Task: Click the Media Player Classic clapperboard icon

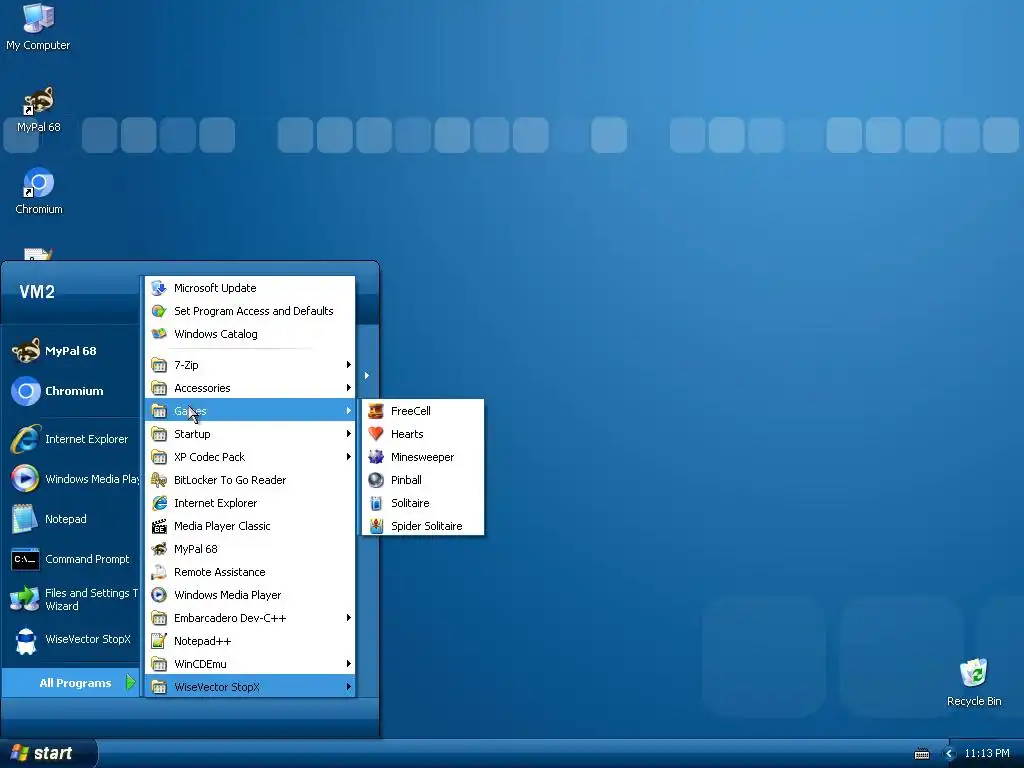Action: [159, 526]
